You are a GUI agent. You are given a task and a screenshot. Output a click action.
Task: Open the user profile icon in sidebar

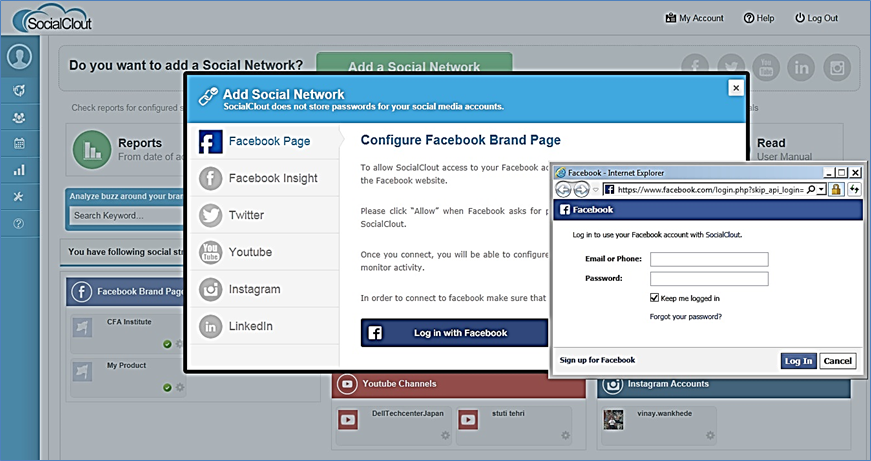click(19, 57)
